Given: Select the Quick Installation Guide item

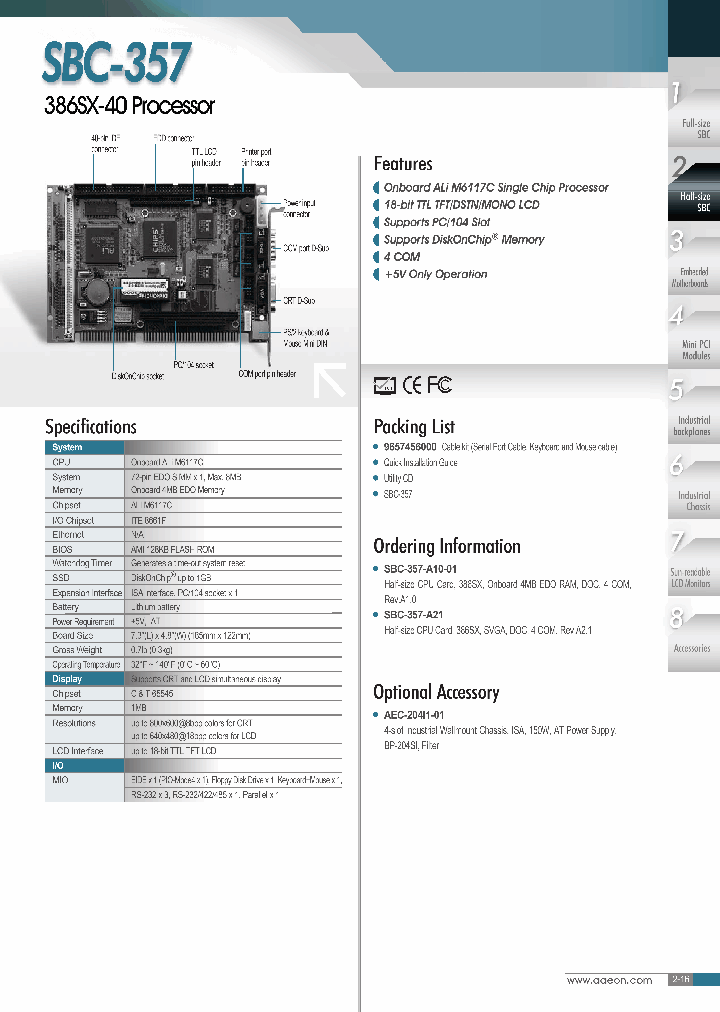Looking at the screenshot, I should click(x=420, y=462).
